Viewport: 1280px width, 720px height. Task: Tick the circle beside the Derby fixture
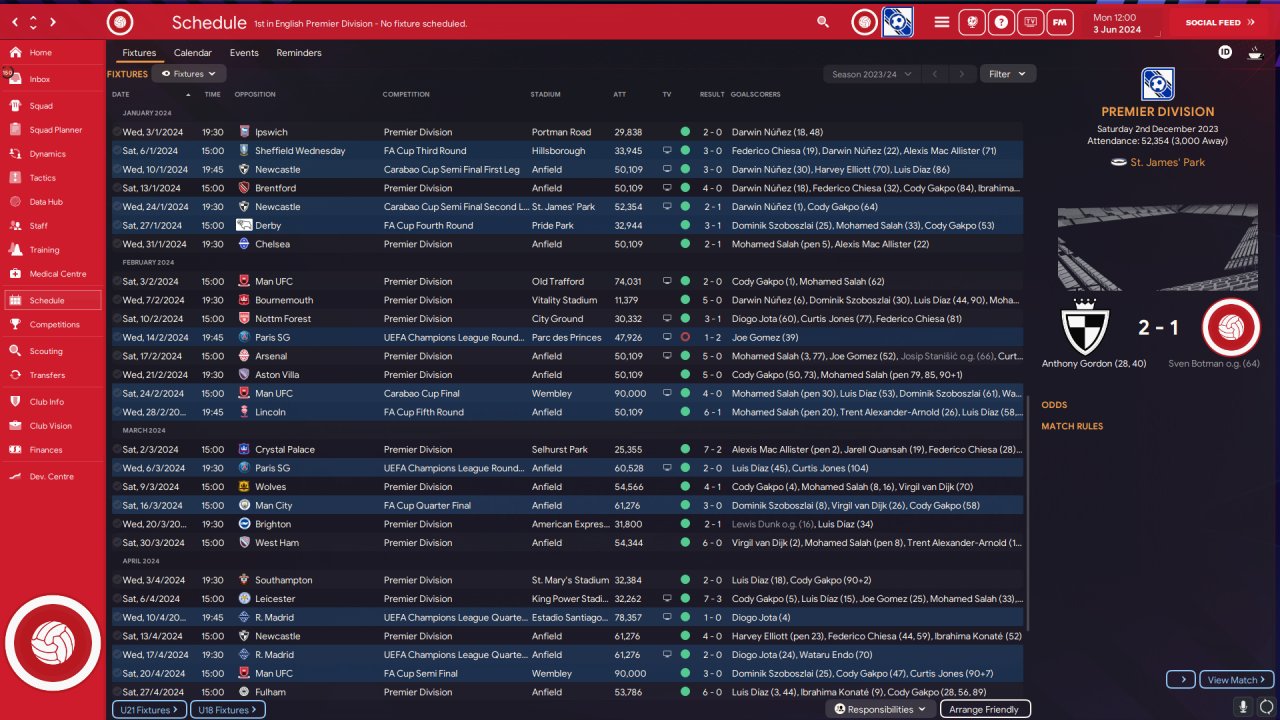(x=116, y=226)
